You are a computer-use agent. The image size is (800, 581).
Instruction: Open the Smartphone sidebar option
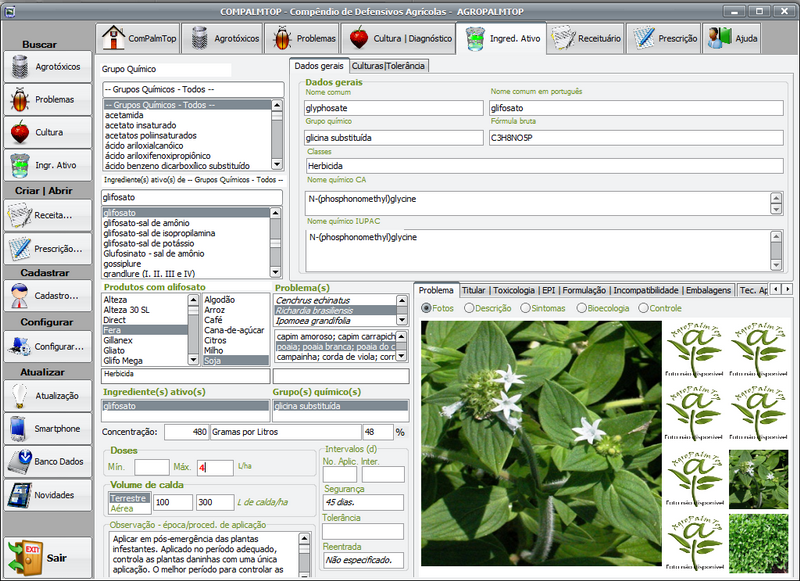47,428
